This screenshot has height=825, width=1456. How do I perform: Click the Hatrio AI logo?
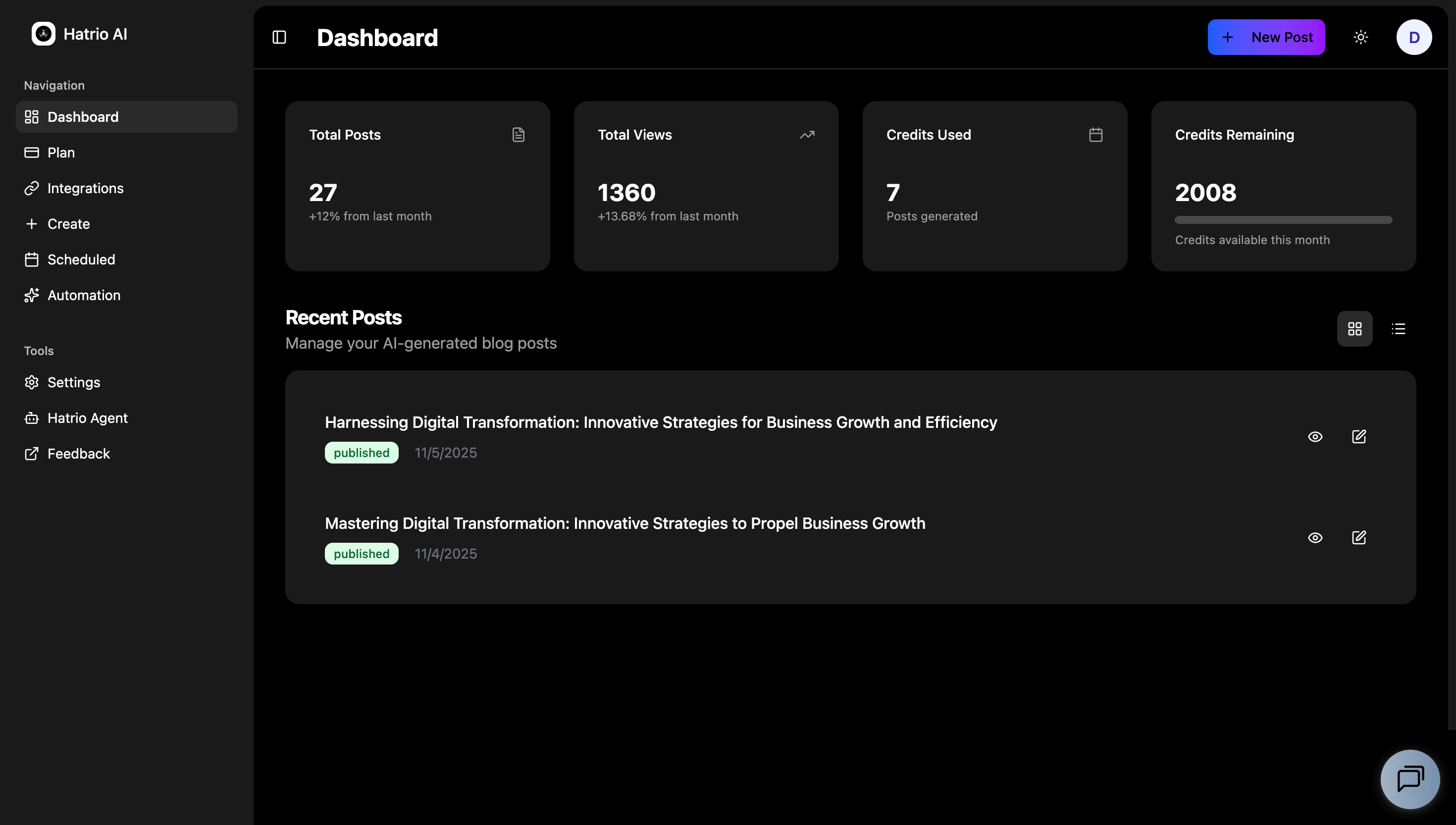(79, 34)
